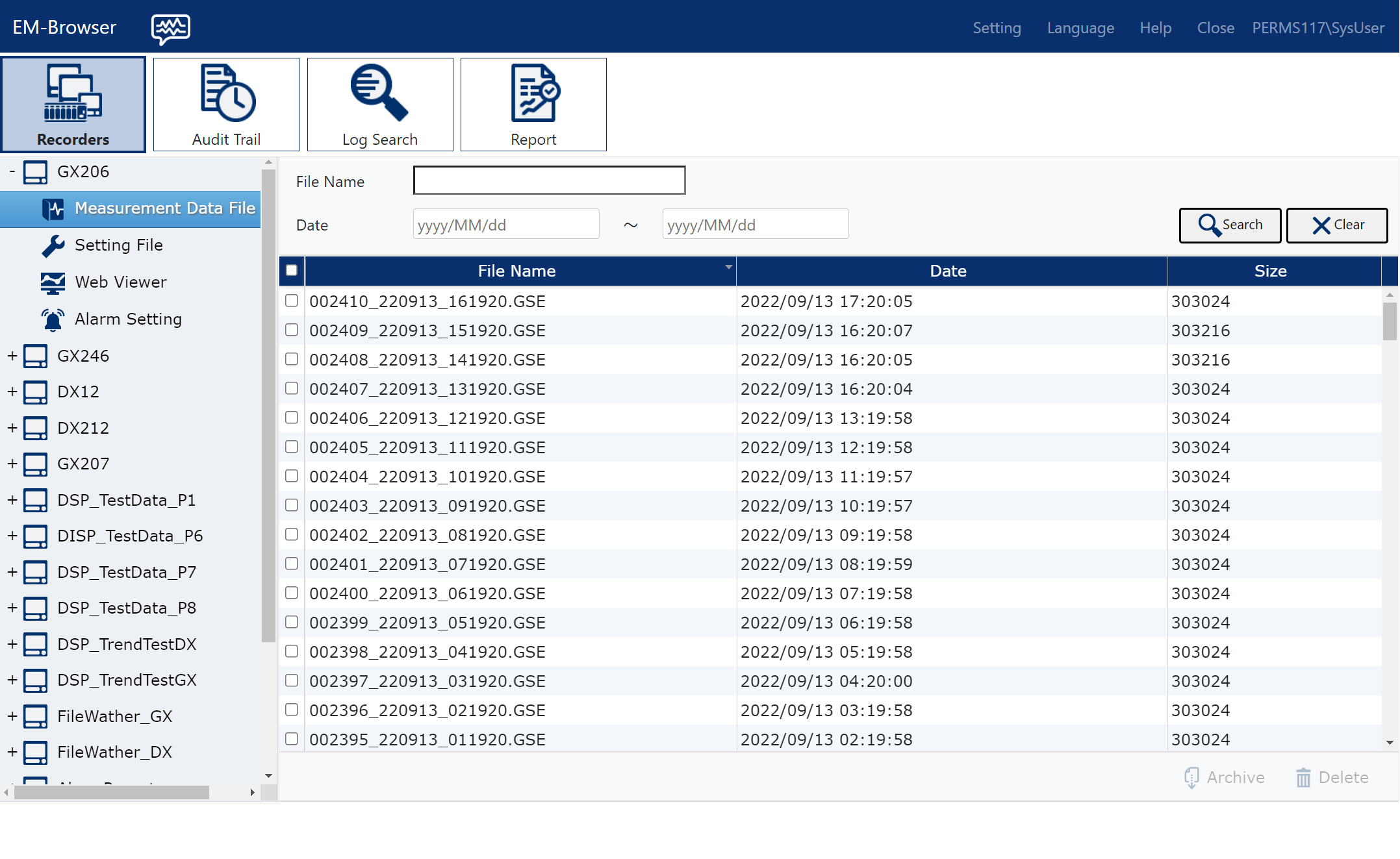The image size is (1400, 859).
Task: Click the table scroll-down arrow
Action: (x=1390, y=743)
